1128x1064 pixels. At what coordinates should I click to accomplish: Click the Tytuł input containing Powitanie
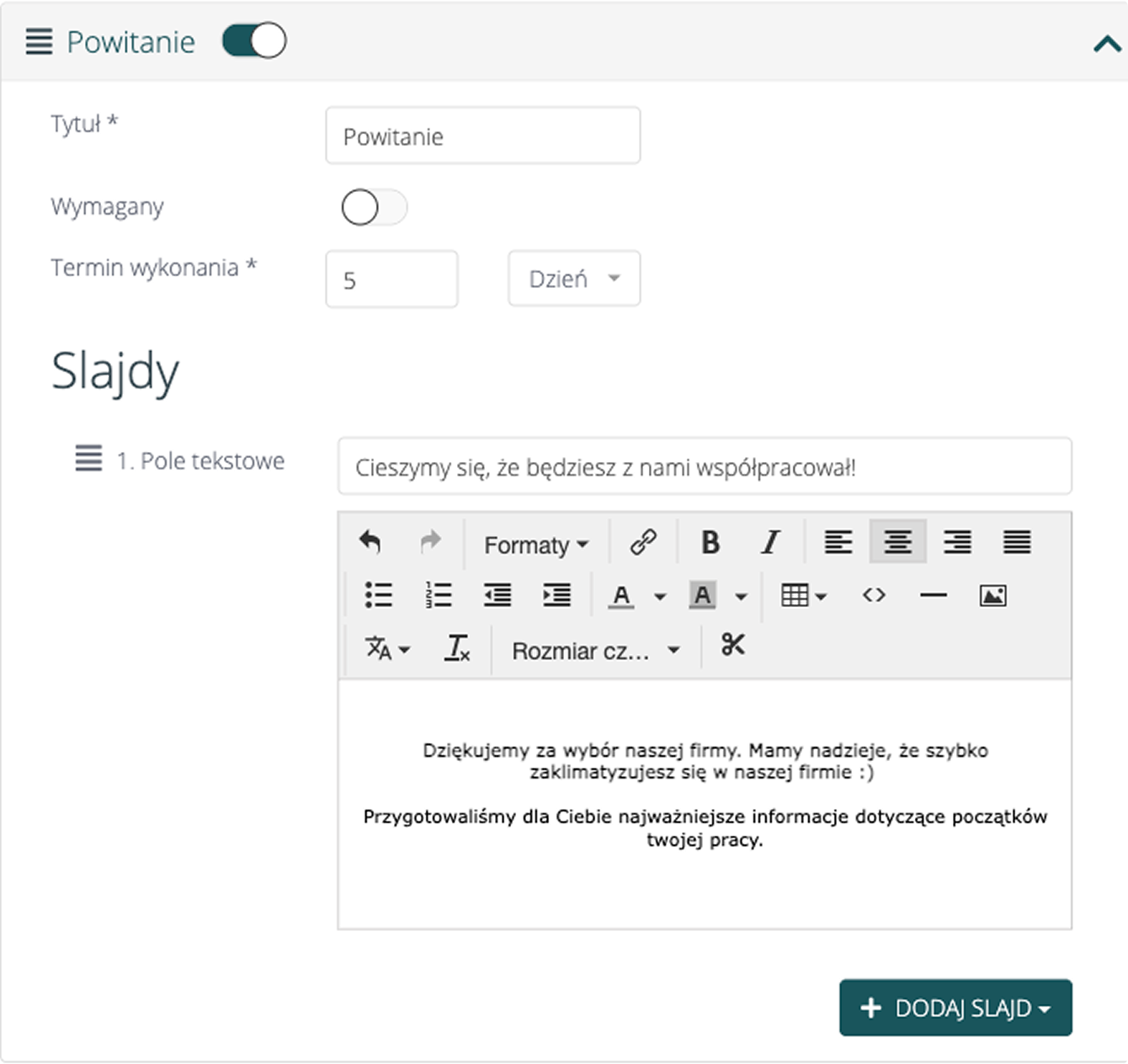coord(483,136)
